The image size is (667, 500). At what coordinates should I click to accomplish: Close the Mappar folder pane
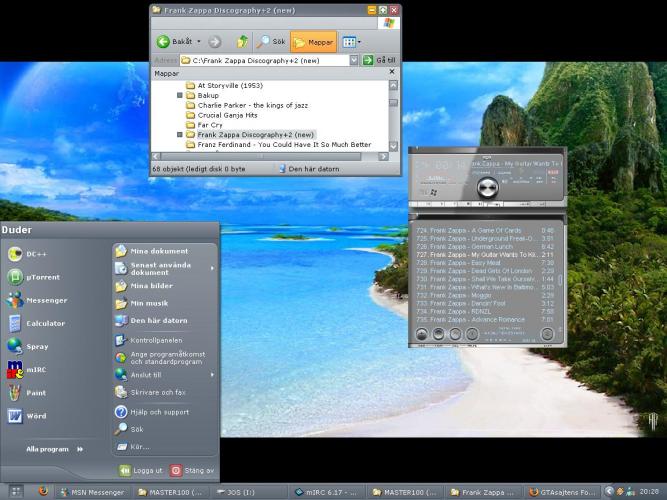(392, 73)
